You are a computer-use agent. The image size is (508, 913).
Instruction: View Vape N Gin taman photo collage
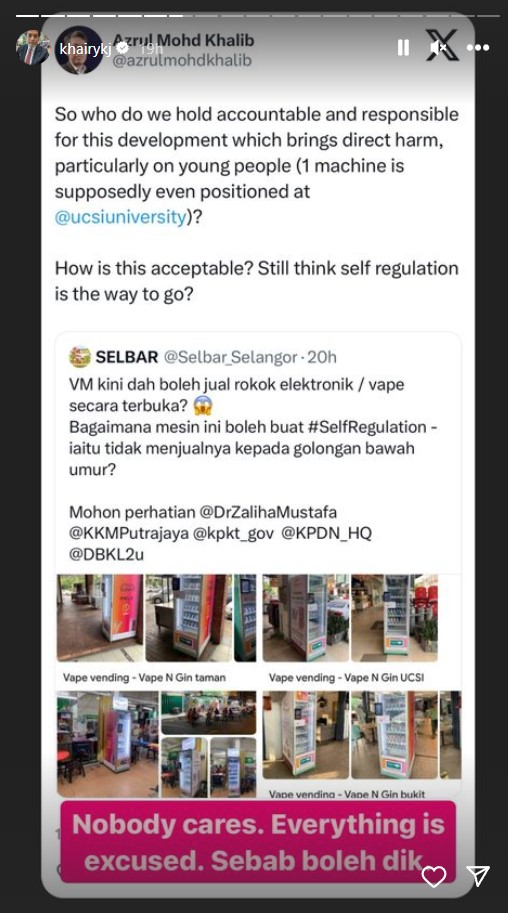156,618
